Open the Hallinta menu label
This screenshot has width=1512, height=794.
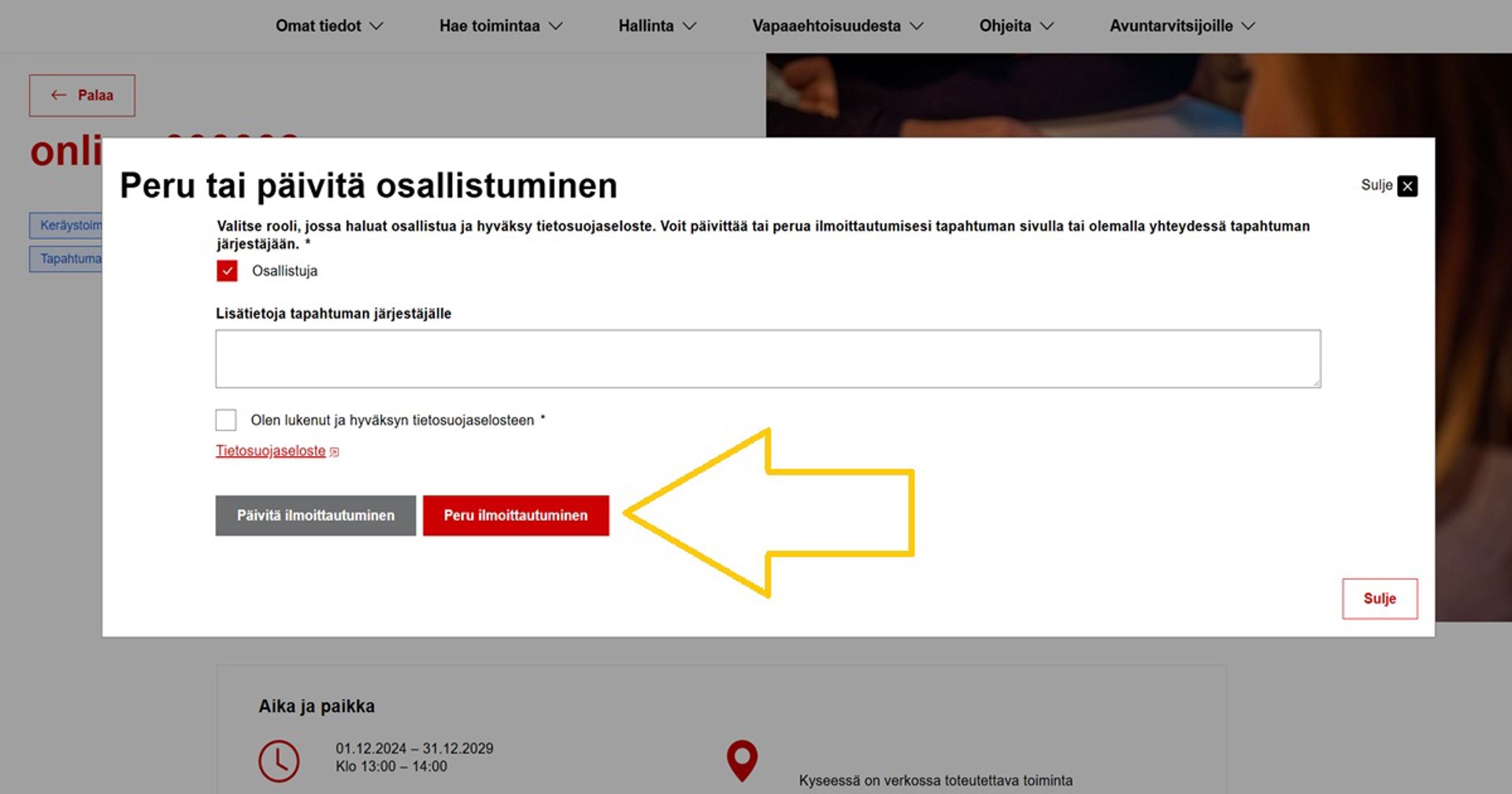click(x=646, y=26)
